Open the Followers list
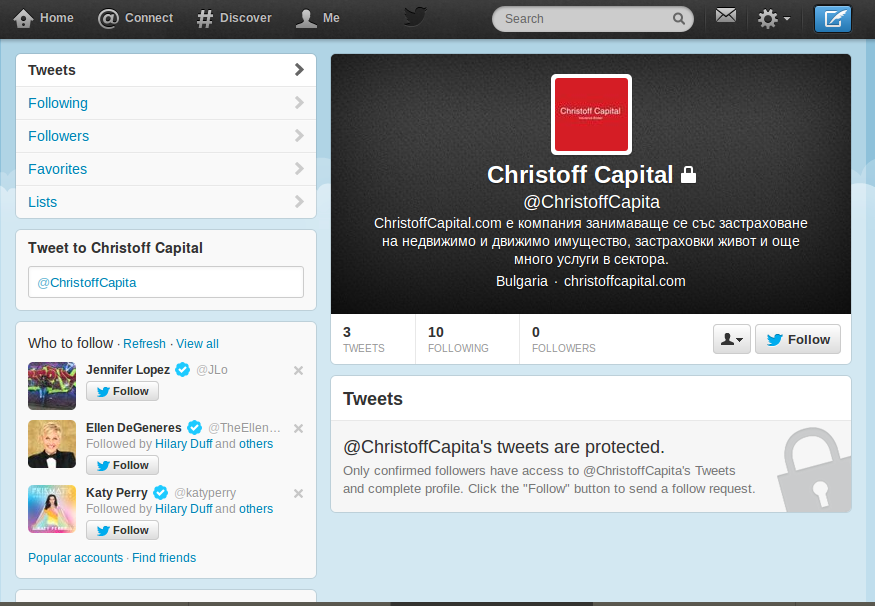Screen dimensions: 875x606 coord(166,136)
